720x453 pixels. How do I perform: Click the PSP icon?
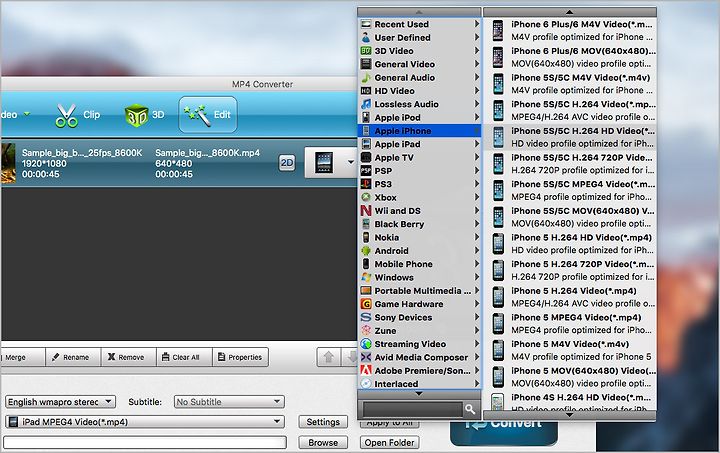pyautogui.click(x=366, y=170)
